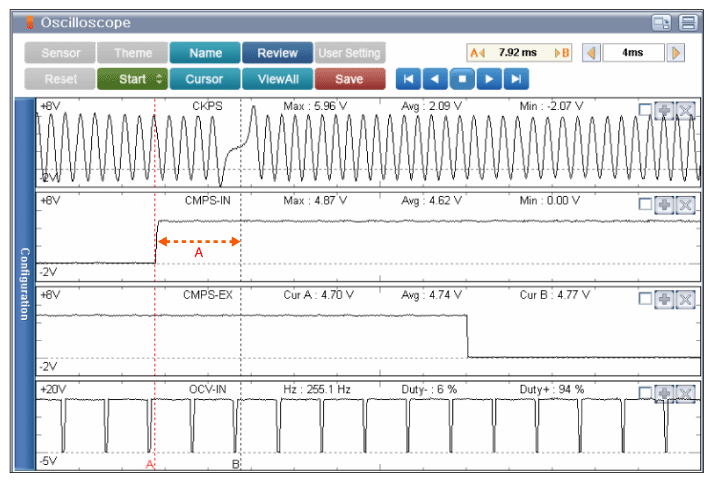Select the CMPS-EX channel label
Screen dimensions: 713x482
click(x=208, y=295)
